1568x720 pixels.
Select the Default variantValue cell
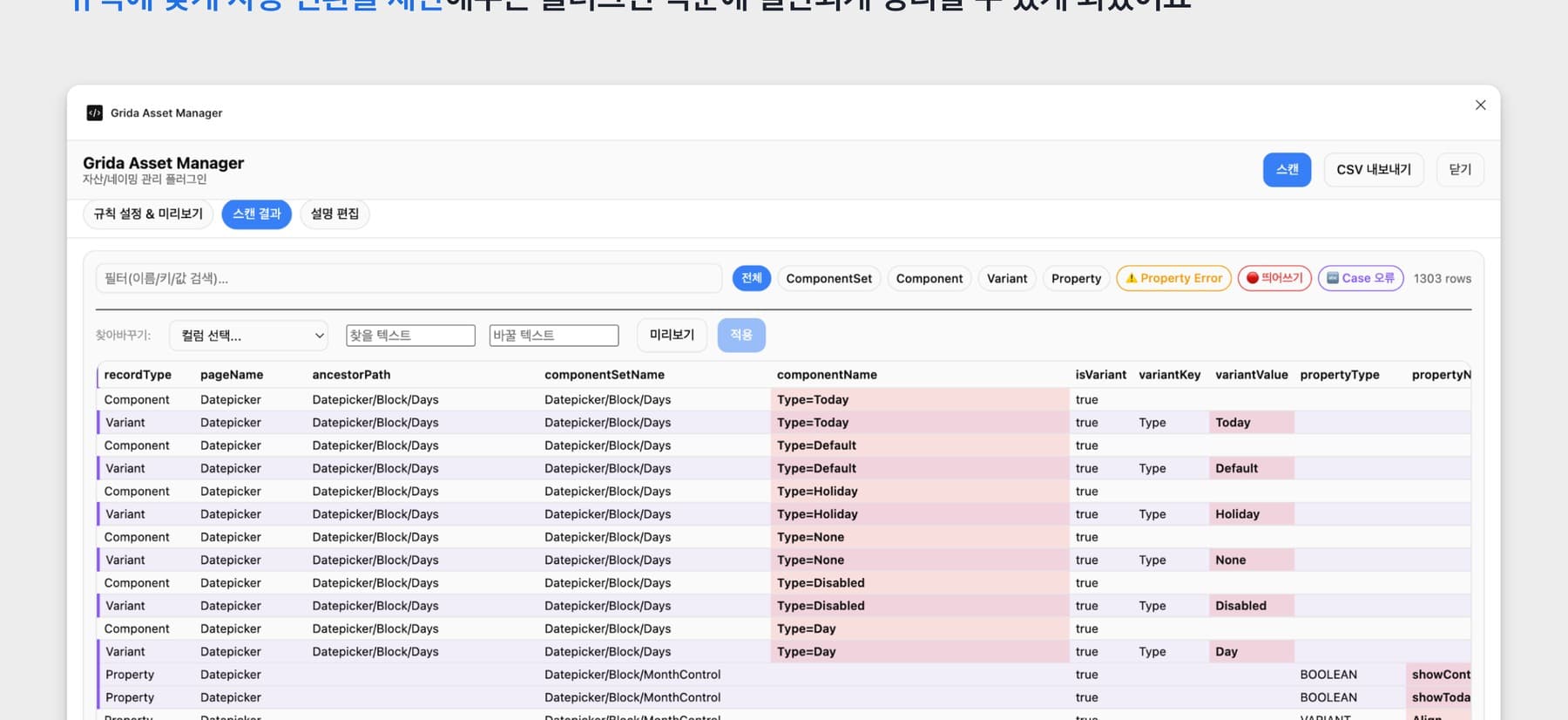(x=1252, y=468)
